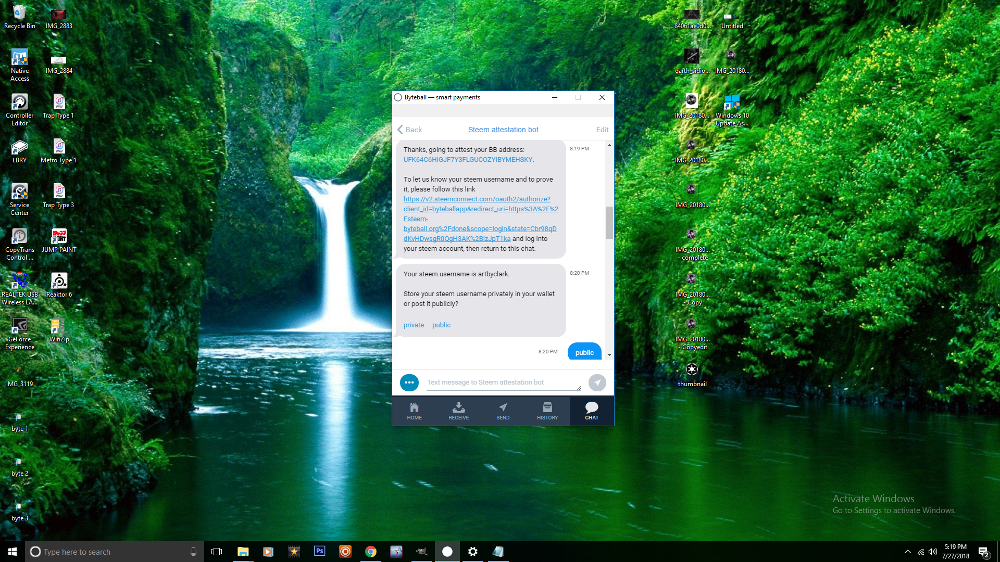Select the thumbnail desktop file

pyautogui.click(x=692, y=375)
